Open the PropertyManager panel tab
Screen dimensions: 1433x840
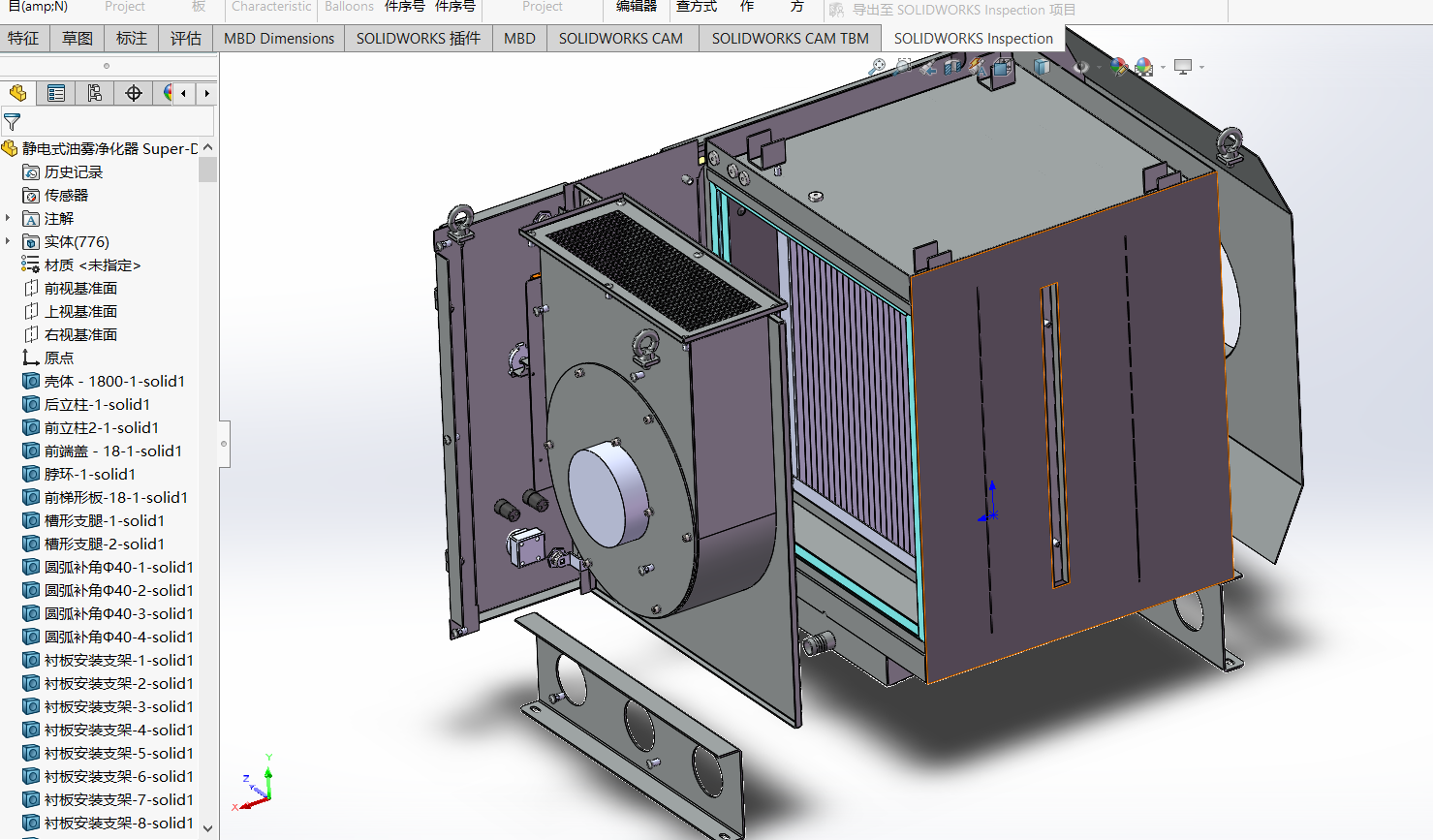[x=56, y=93]
